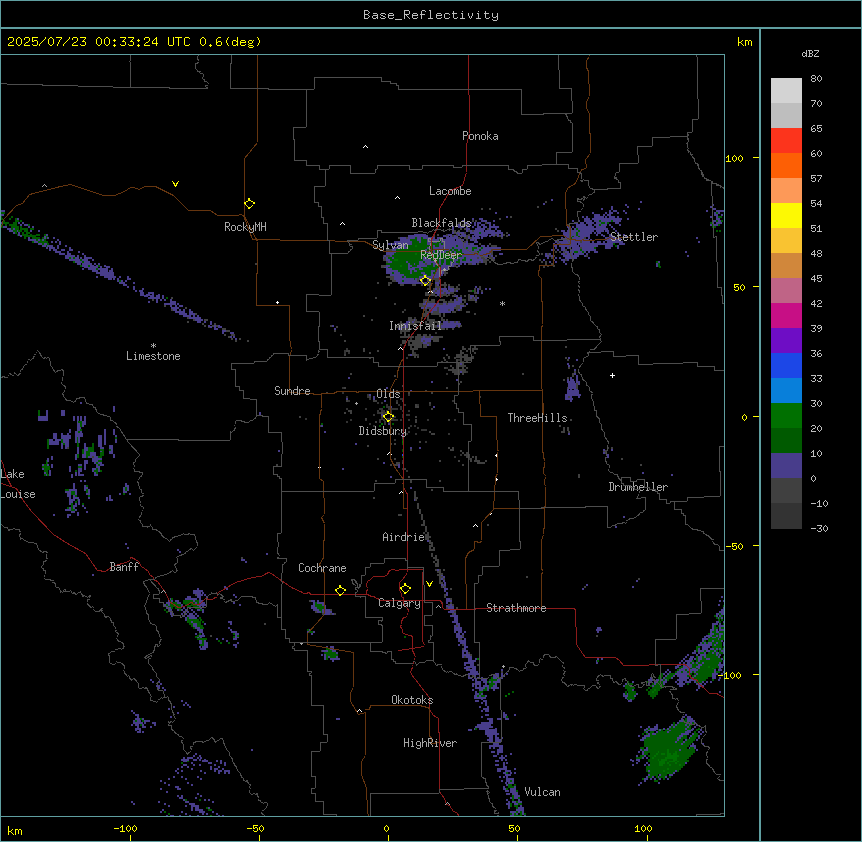Click the Lacombe town label

450,191
